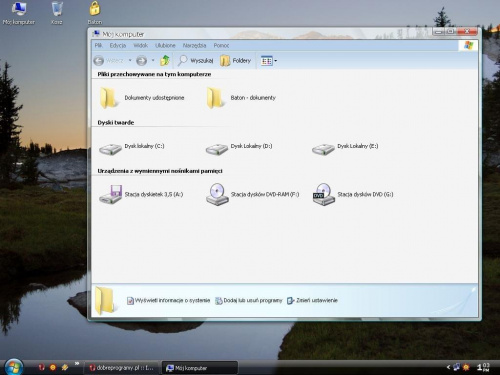Click the Mój komputer title bar icon

pyautogui.click(x=96, y=34)
